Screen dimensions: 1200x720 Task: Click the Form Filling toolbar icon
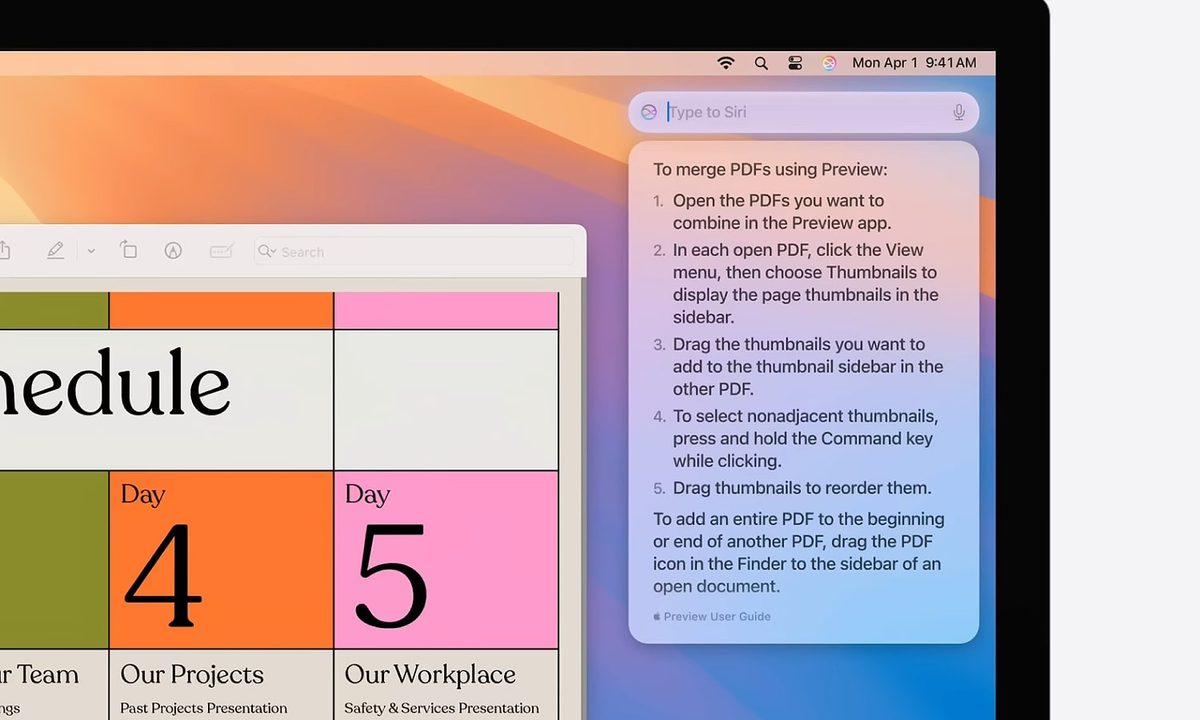click(222, 251)
